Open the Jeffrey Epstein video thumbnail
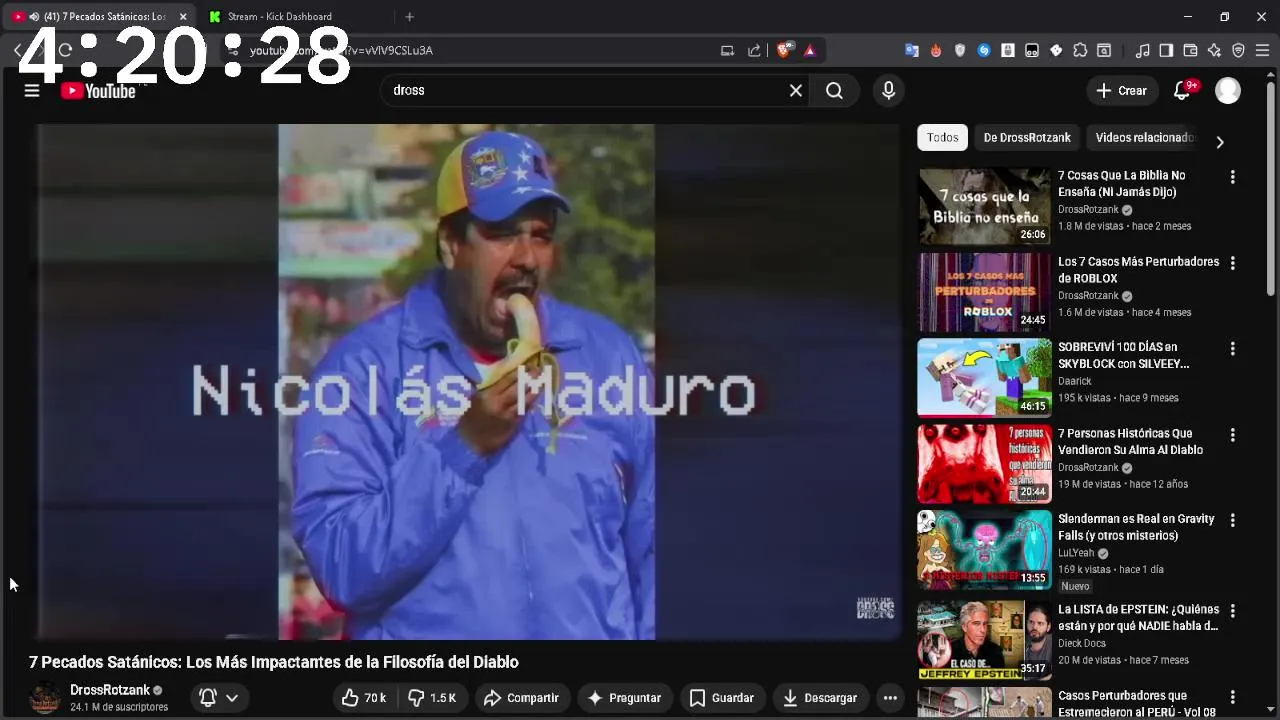 984,639
